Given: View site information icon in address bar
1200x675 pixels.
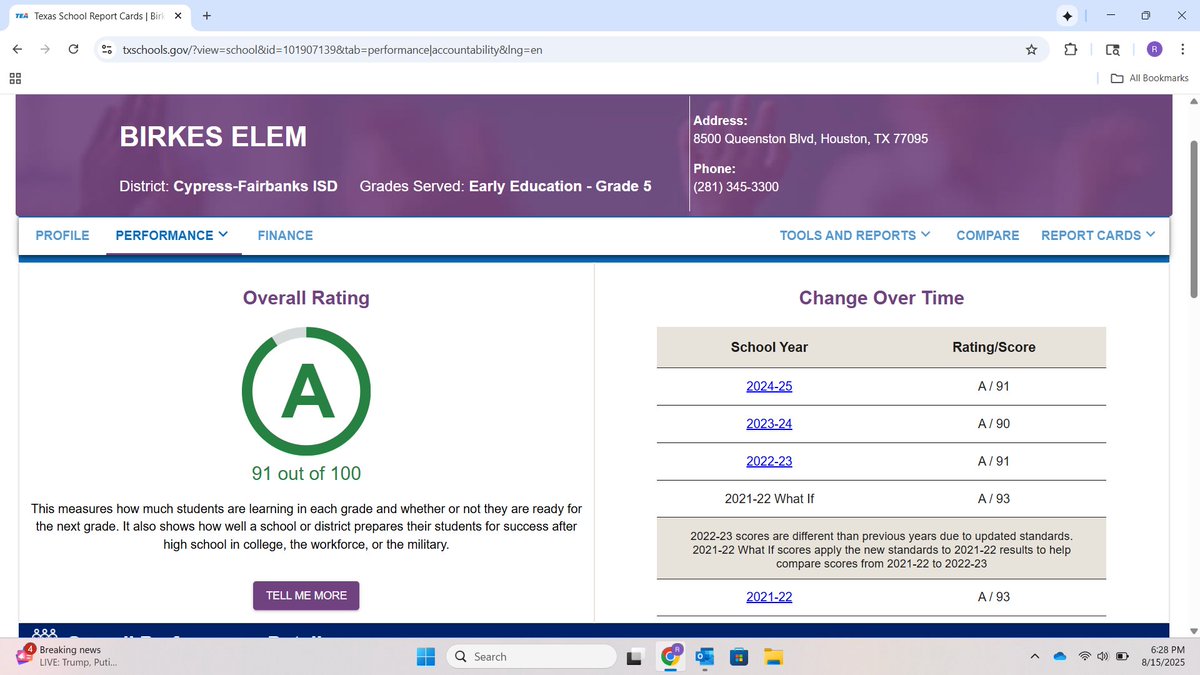Looking at the screenshot, I should tap(107, 49).
